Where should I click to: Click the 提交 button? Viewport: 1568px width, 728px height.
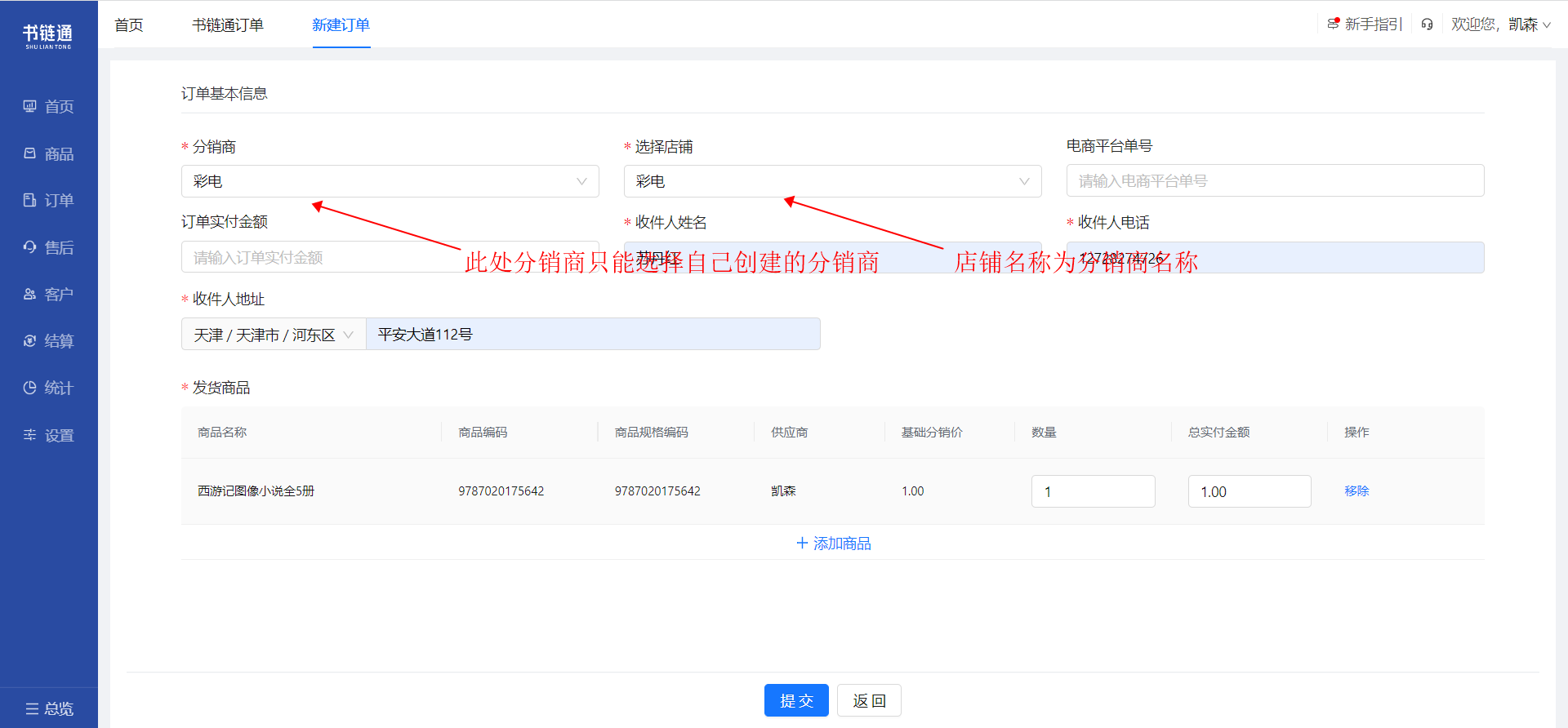tap(796, 700)
